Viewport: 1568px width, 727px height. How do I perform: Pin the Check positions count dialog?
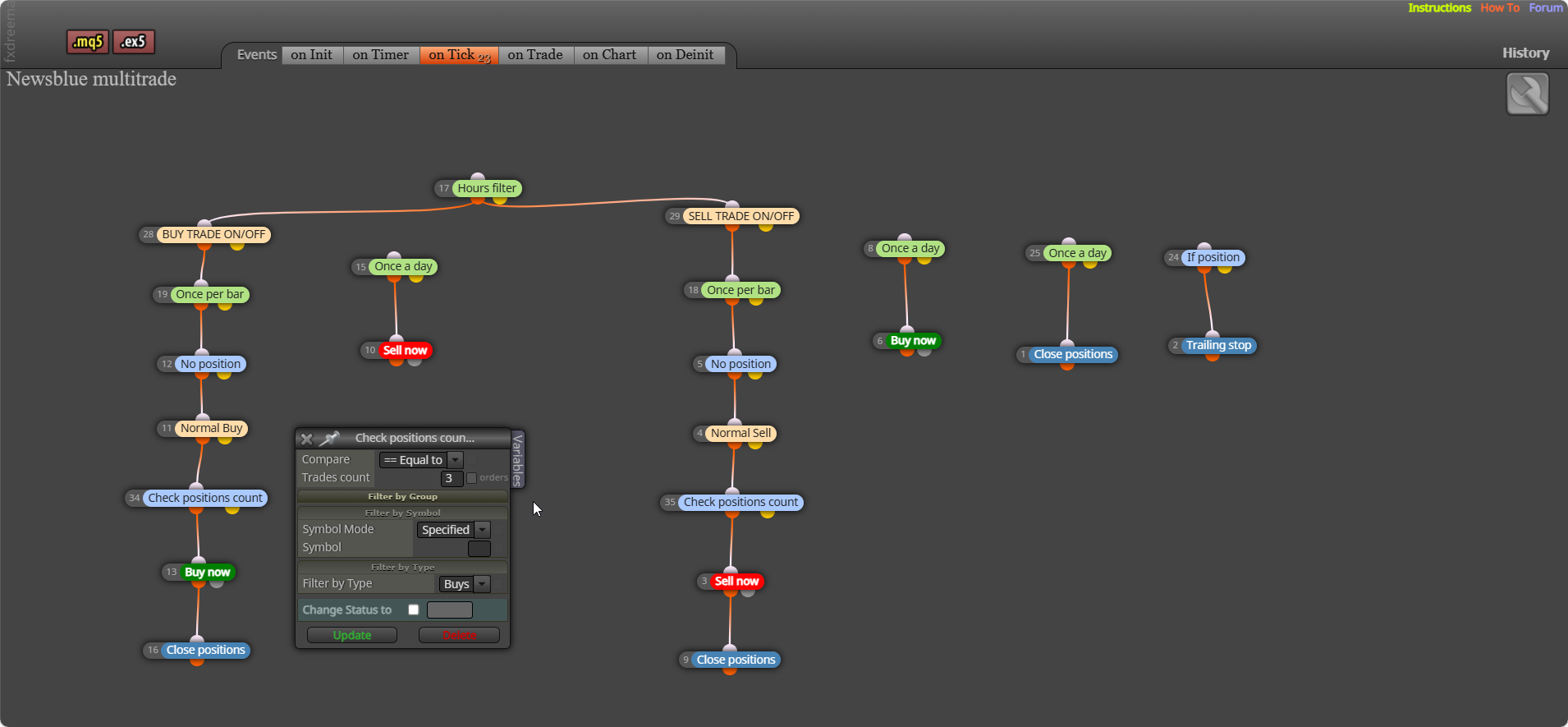pos(330,439)
